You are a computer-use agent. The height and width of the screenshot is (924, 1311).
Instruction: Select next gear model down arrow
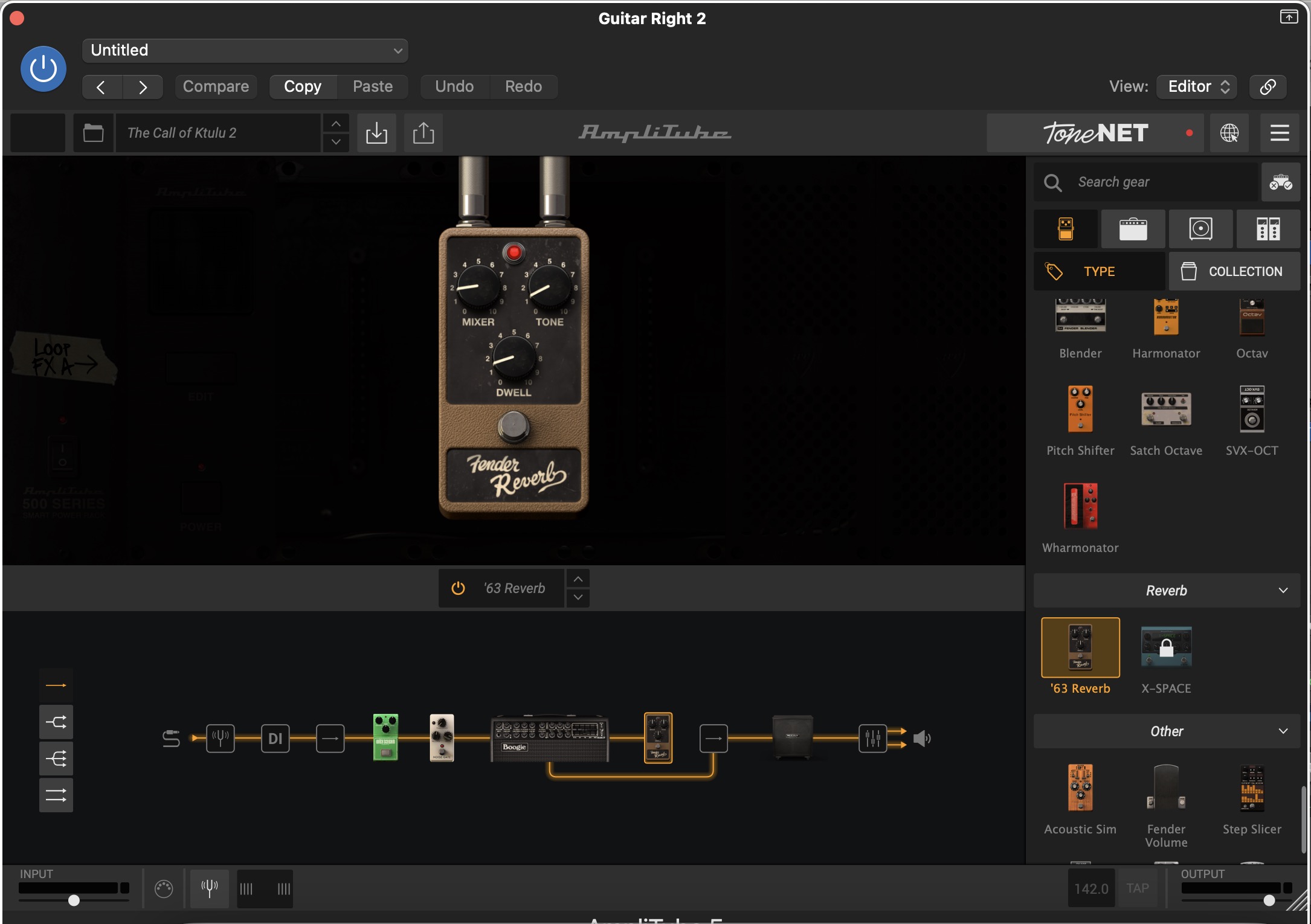click(578, 598)
